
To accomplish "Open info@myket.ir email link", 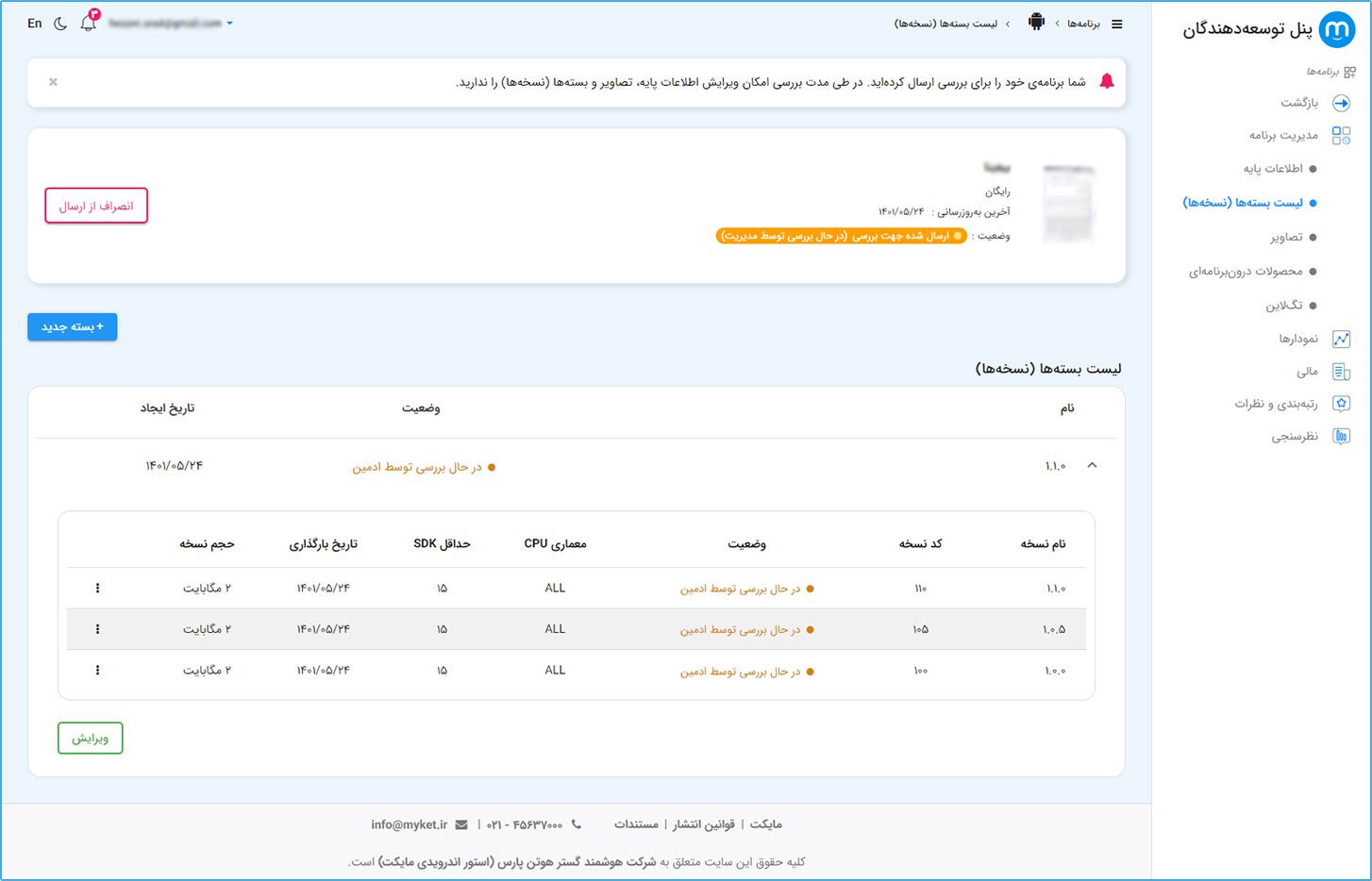I will [x=410, y=824].
